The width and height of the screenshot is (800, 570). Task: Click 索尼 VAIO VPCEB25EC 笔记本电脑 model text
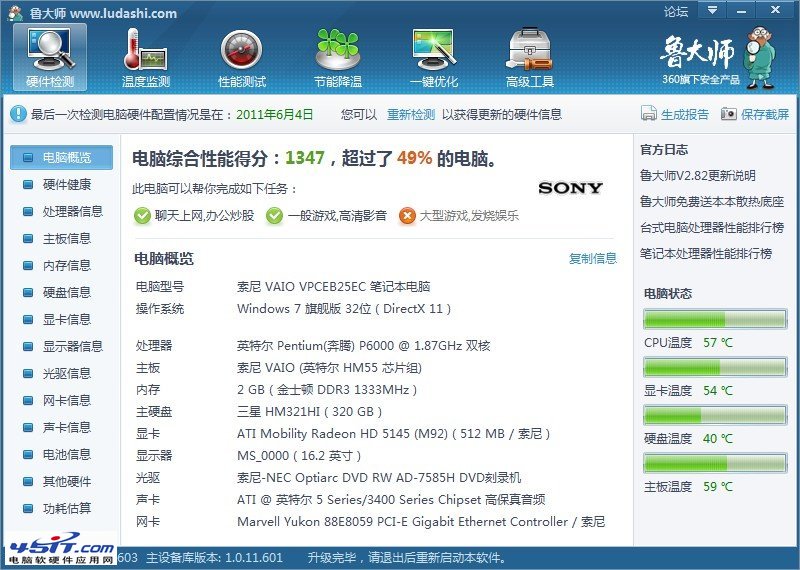(x=334, y=287)
